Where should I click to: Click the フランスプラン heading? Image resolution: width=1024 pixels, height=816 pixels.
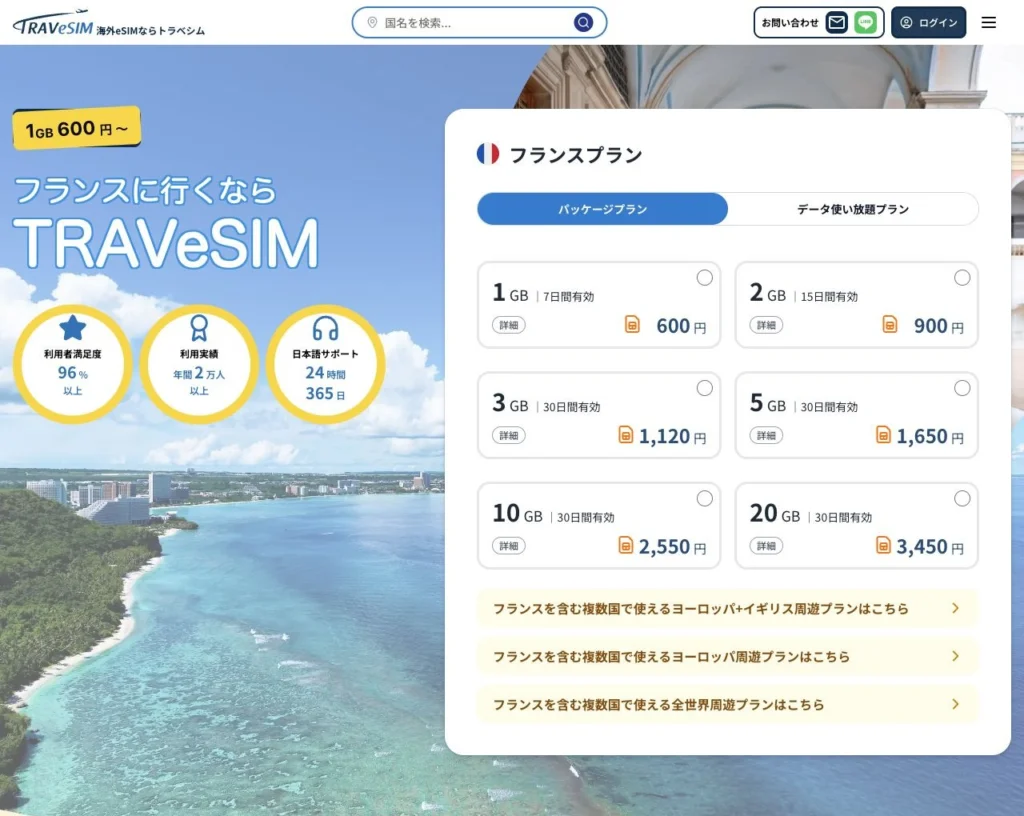[x=575, y=155]
